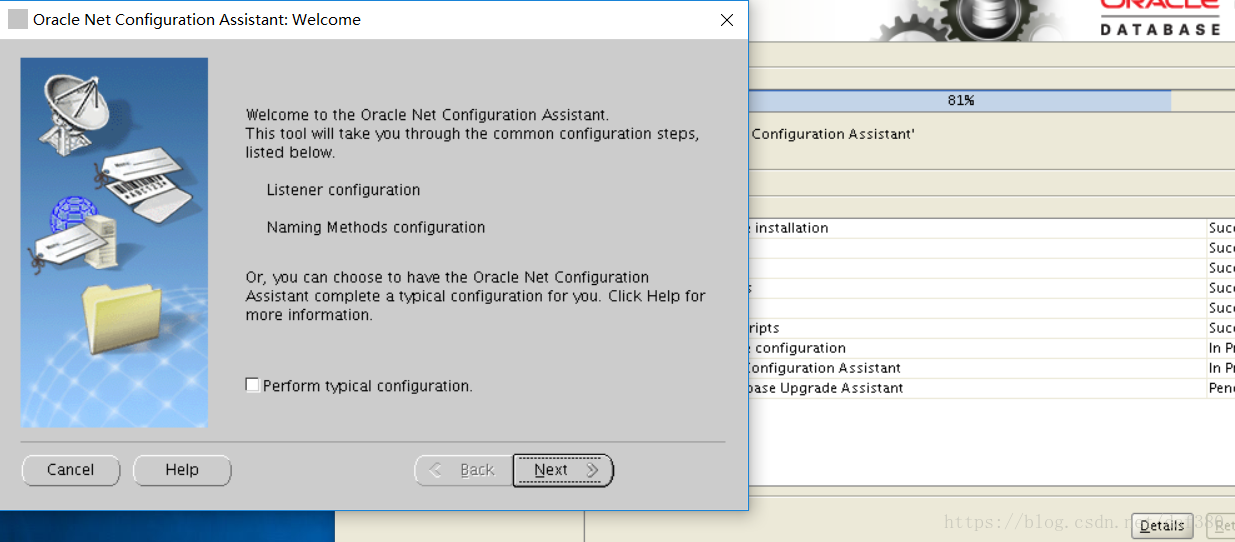Click the Oracle Net Configuration Assistant title icon
This screenshot has width=1235, height=542.
click(x=18, y=19)
